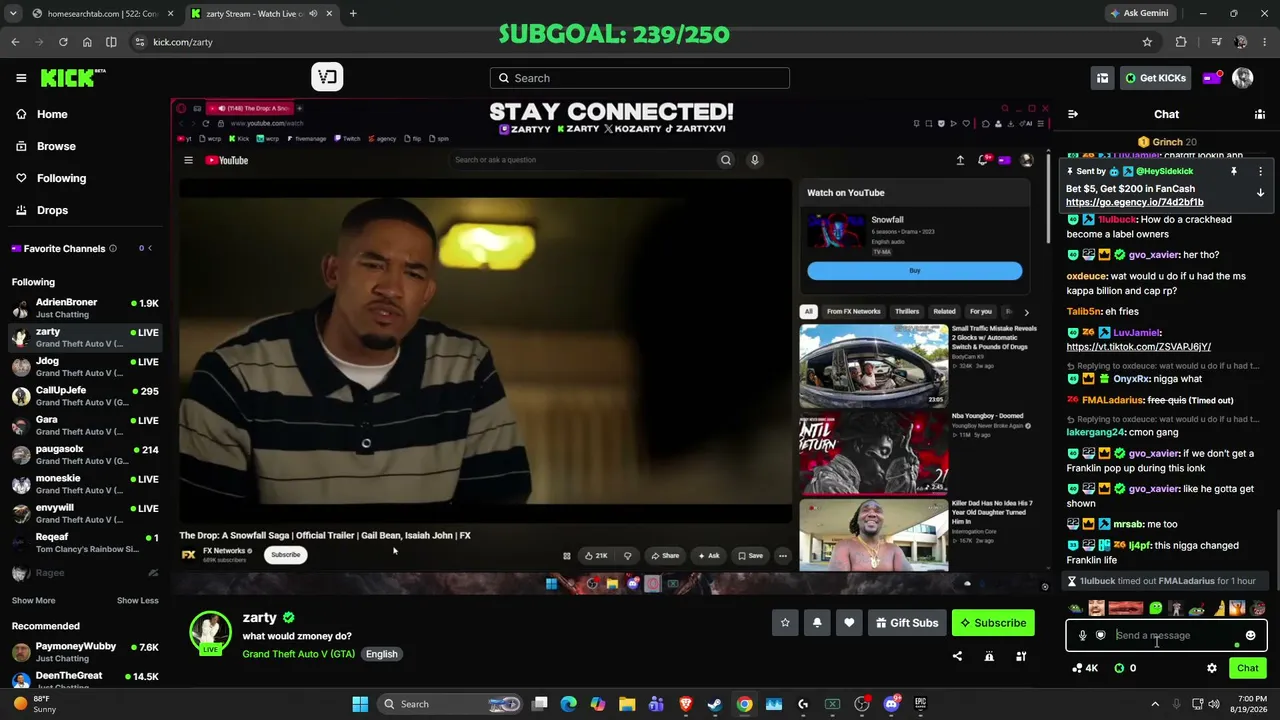This screenshot has height=720, width=1280.
Task: Open Following in sidebar
Action: 85,178
